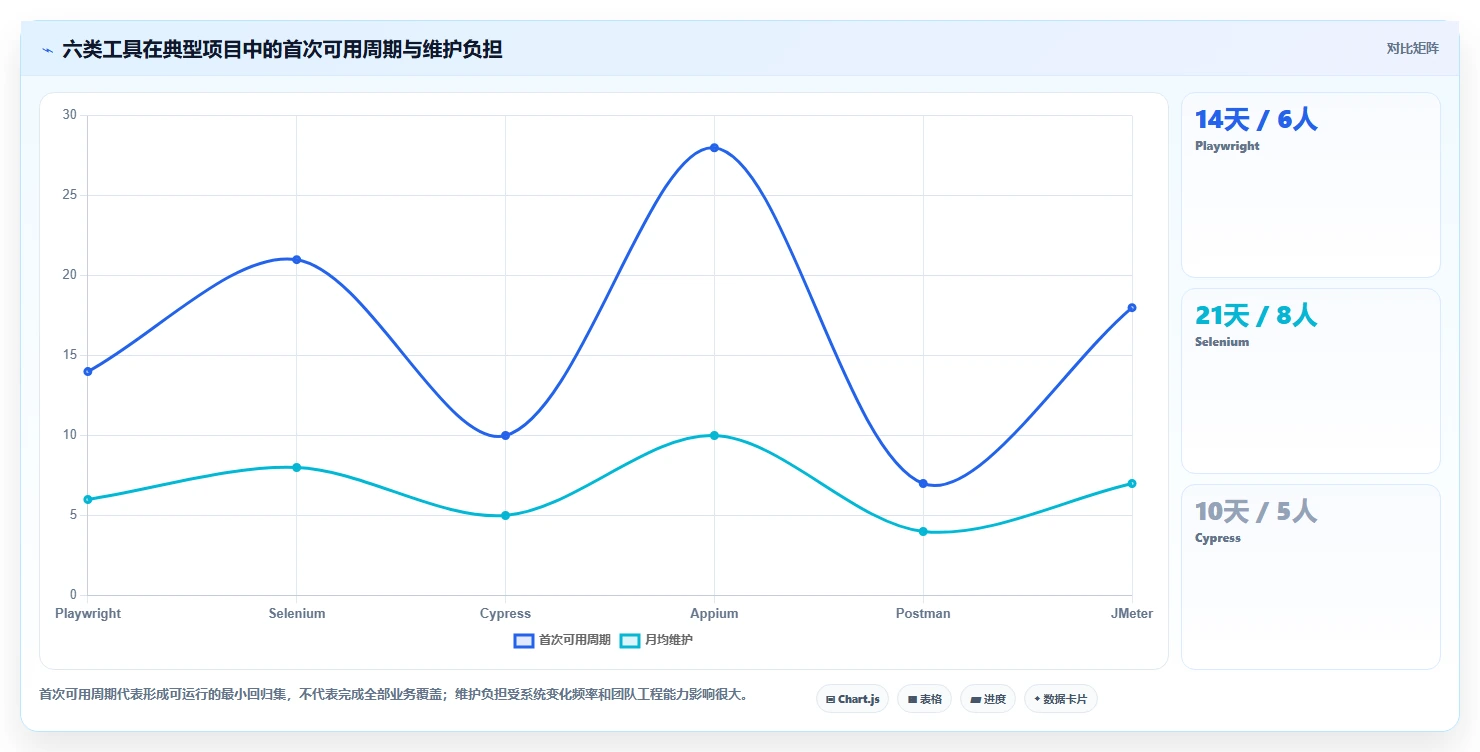The image size is (1480, 752).
Task: Select the Chart.js pill tag
Action: [852, 699]
